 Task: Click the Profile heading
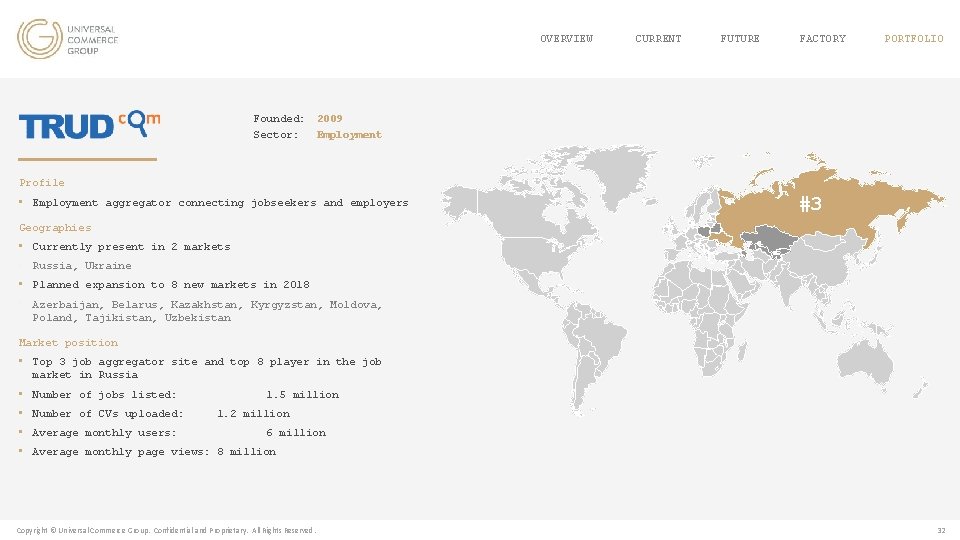(42, 182)
